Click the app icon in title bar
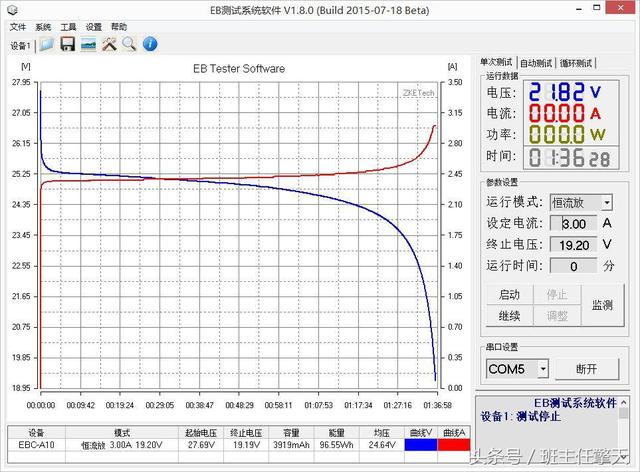Screen dimensions: 640x472 pos(13,10)
